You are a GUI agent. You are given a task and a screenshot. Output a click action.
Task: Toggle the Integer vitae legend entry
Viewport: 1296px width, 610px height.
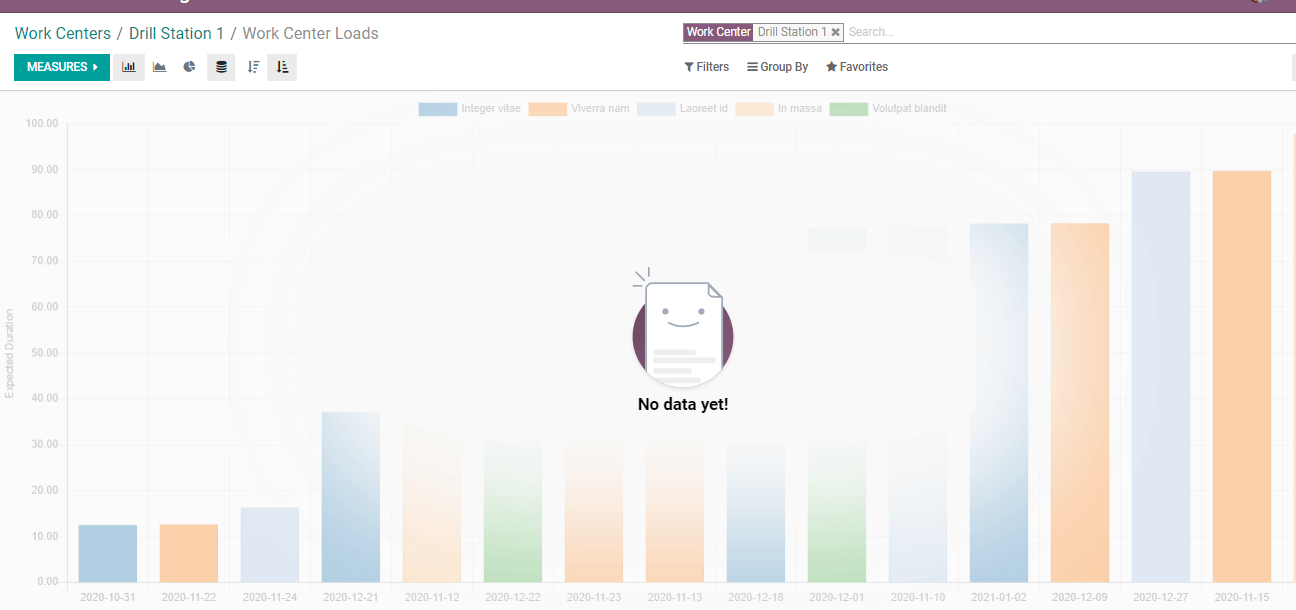pos(470,108)
